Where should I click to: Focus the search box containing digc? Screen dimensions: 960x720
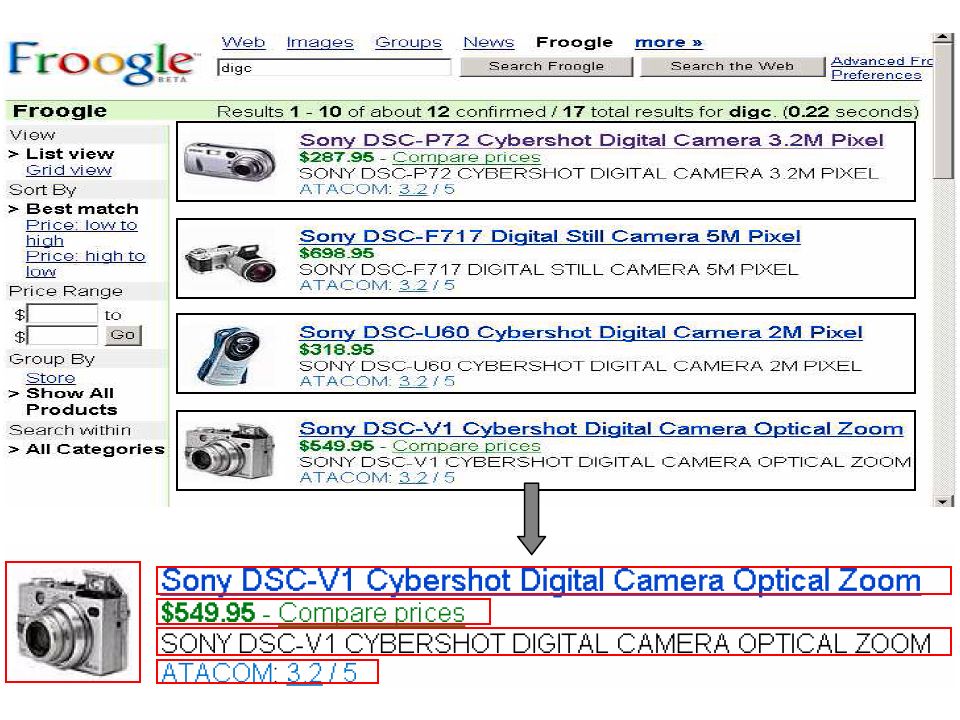click(x=334, y=67)
